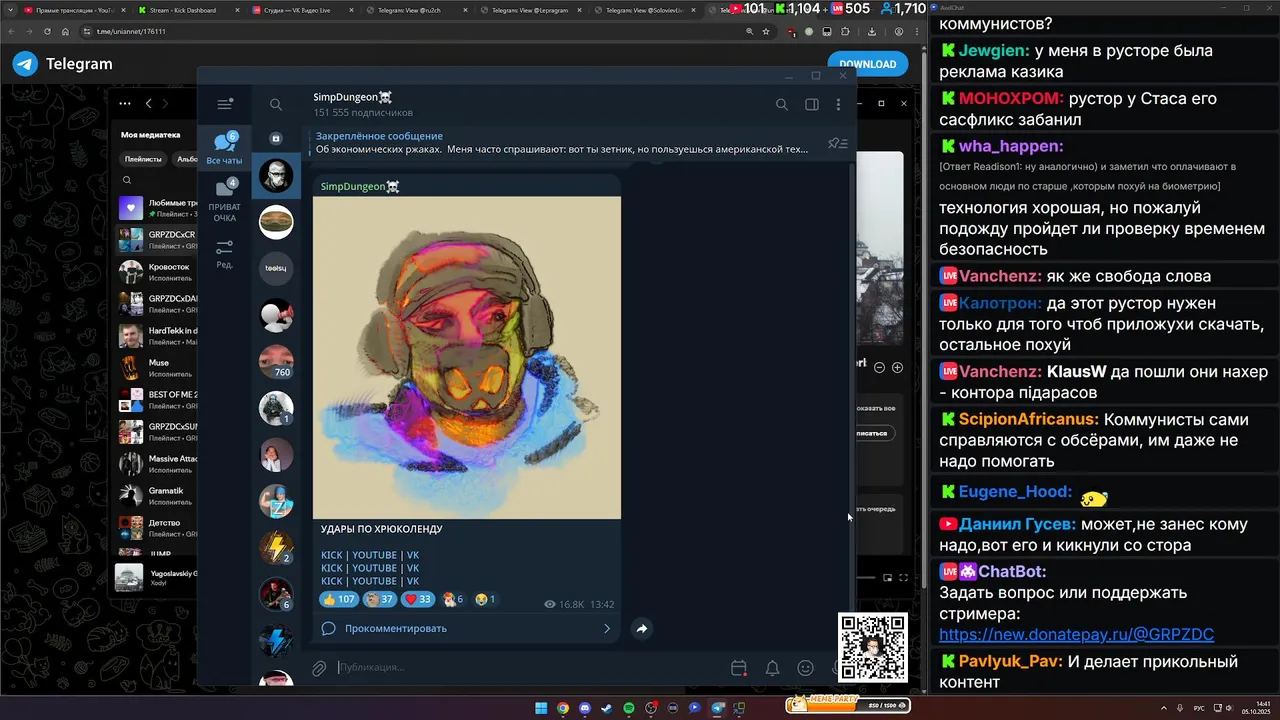This screenshot has height=720, width=1280.
Task: Open Discord from the taskbar
Action: [585, 708]
